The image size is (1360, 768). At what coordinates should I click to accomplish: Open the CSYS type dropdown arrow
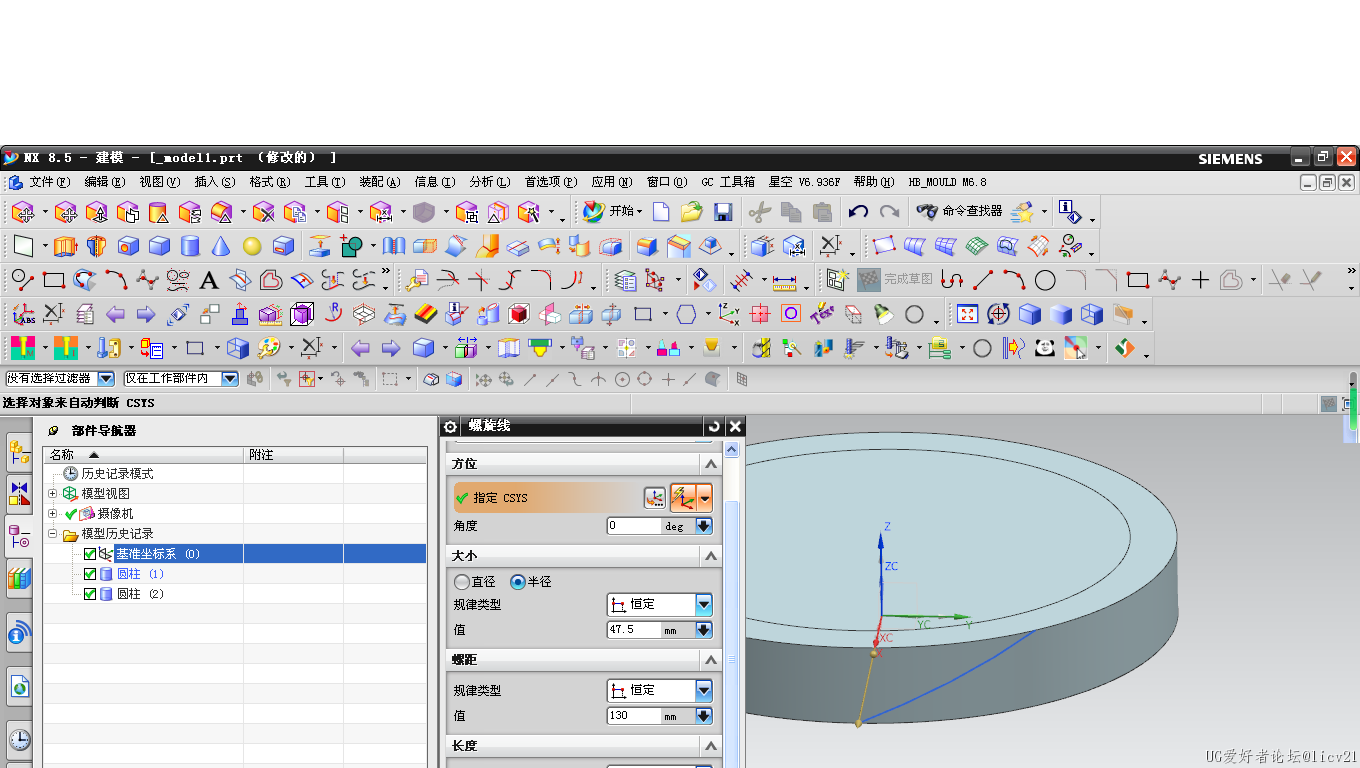point(705,497)
